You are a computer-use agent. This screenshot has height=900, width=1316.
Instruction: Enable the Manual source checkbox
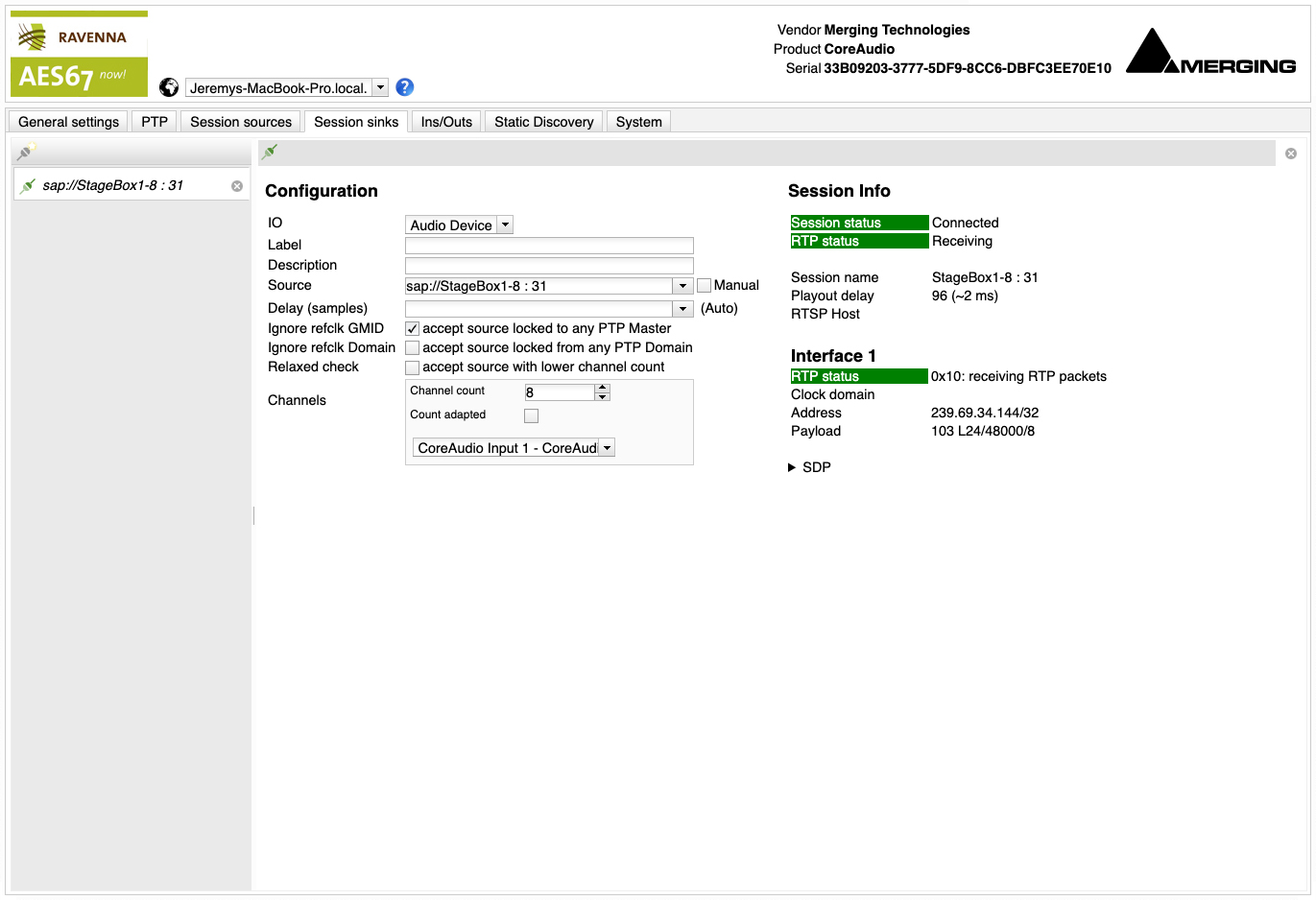coord(705,285)
